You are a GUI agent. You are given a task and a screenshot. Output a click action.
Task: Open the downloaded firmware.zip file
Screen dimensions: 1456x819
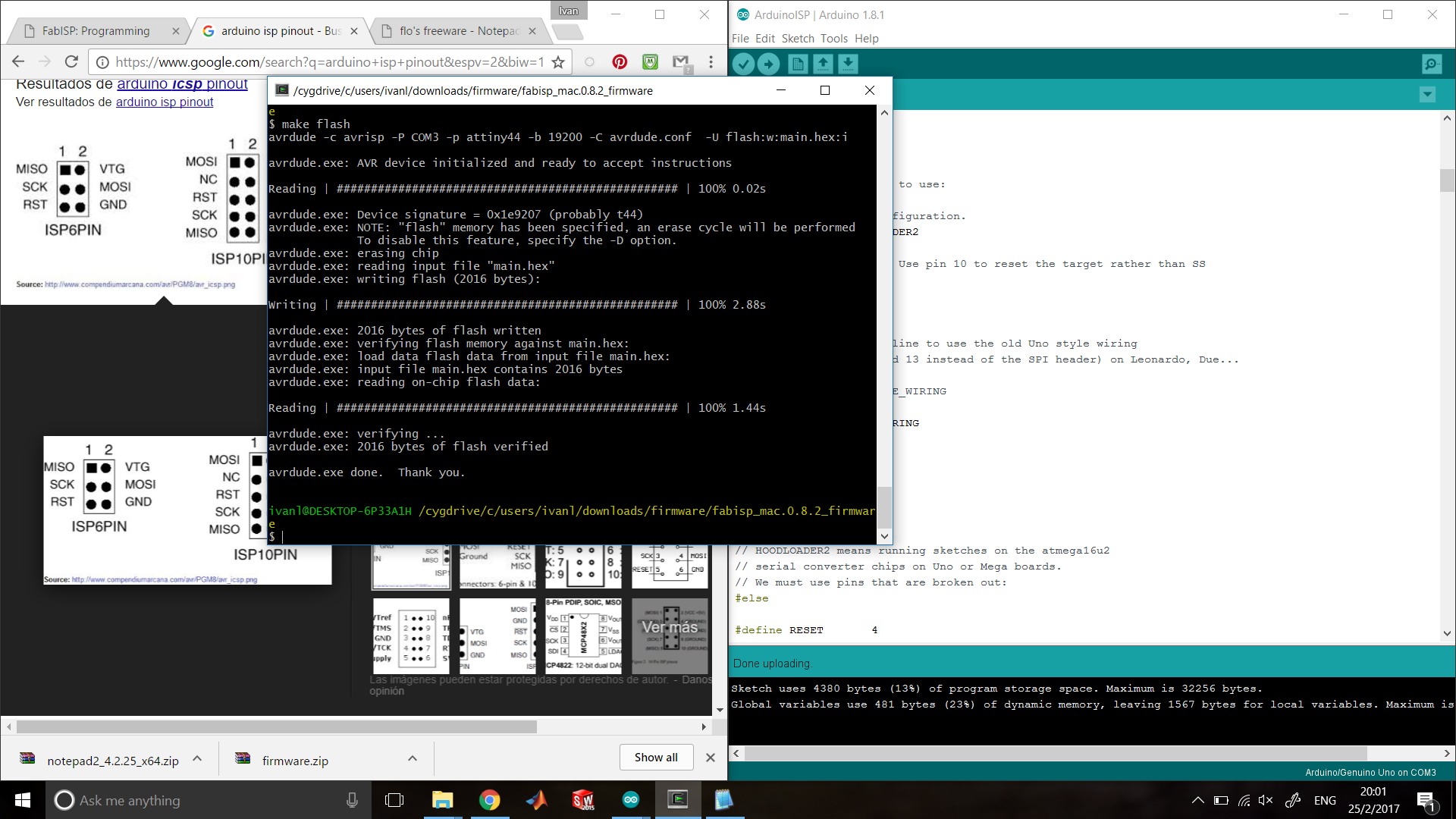pos(295,761)
